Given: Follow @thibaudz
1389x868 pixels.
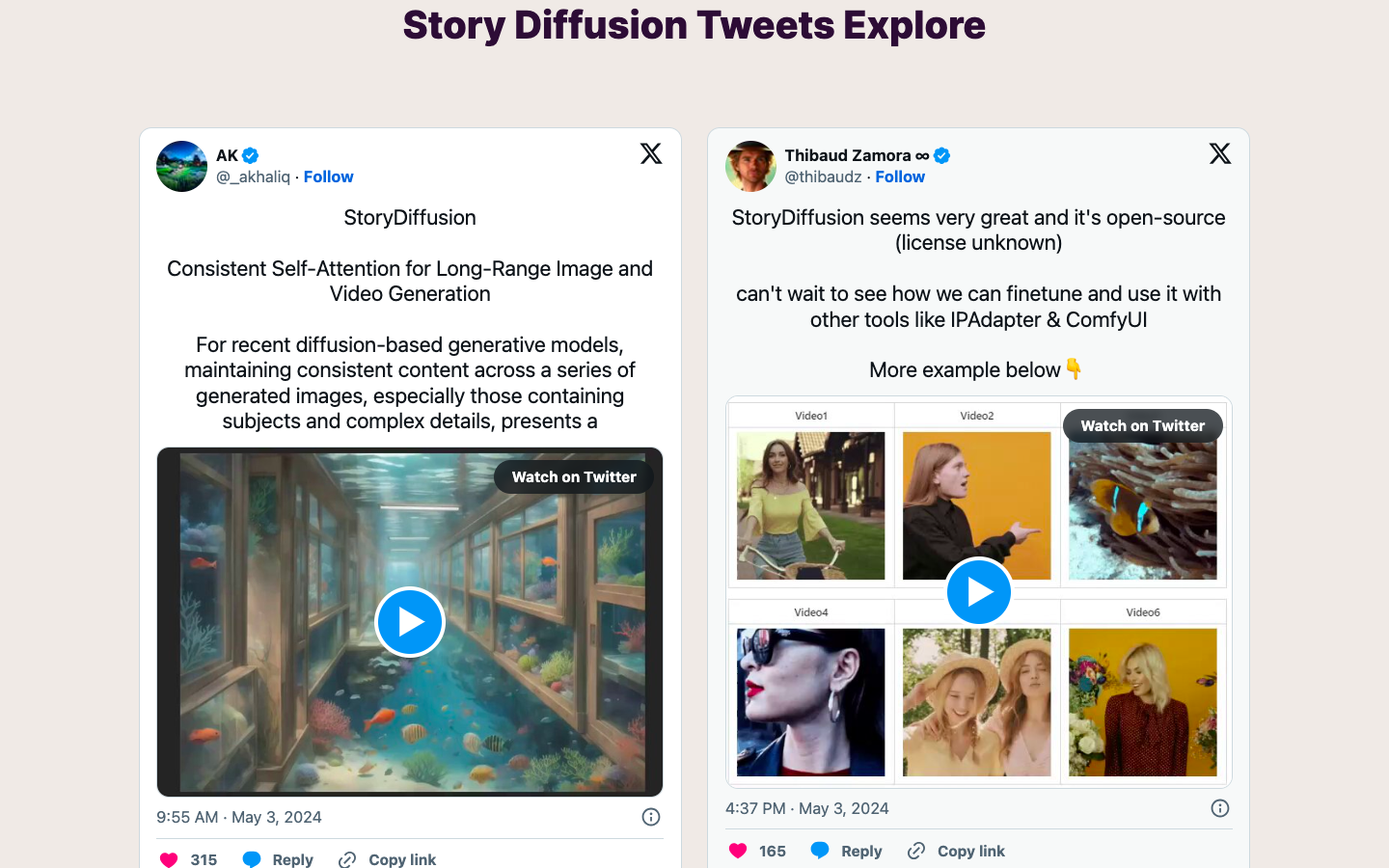Looking at the screenshot, I should 900,176.
